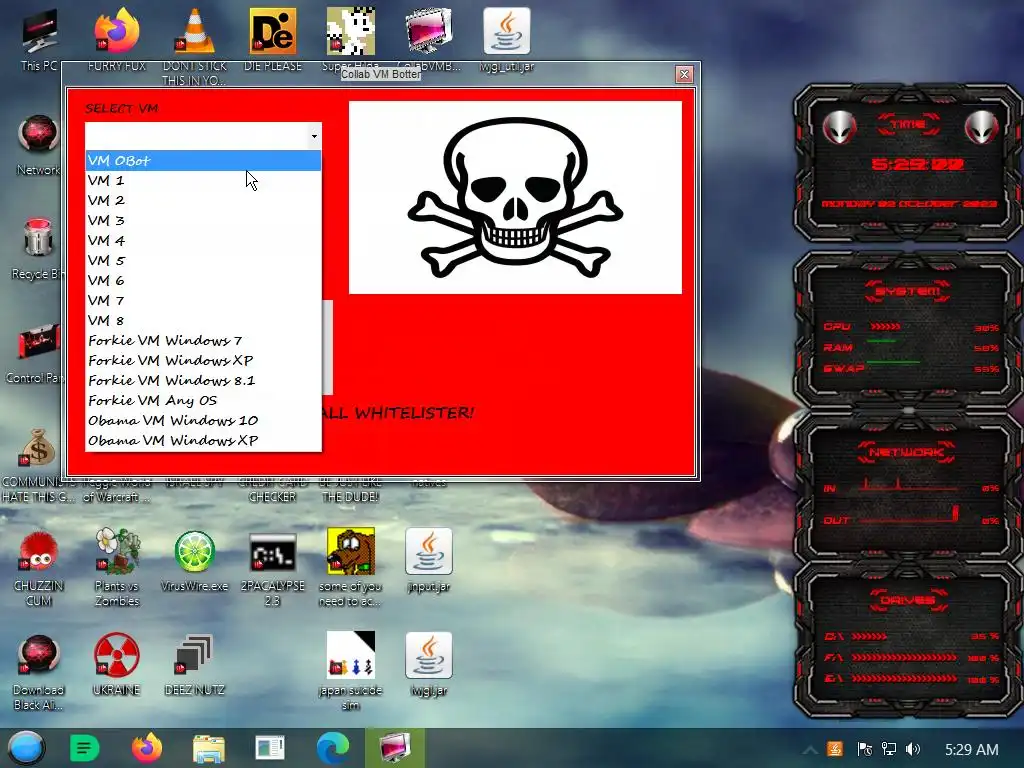
Task: Select VM 0Bot in the dropdown list
Action: [x=203, y=161]
